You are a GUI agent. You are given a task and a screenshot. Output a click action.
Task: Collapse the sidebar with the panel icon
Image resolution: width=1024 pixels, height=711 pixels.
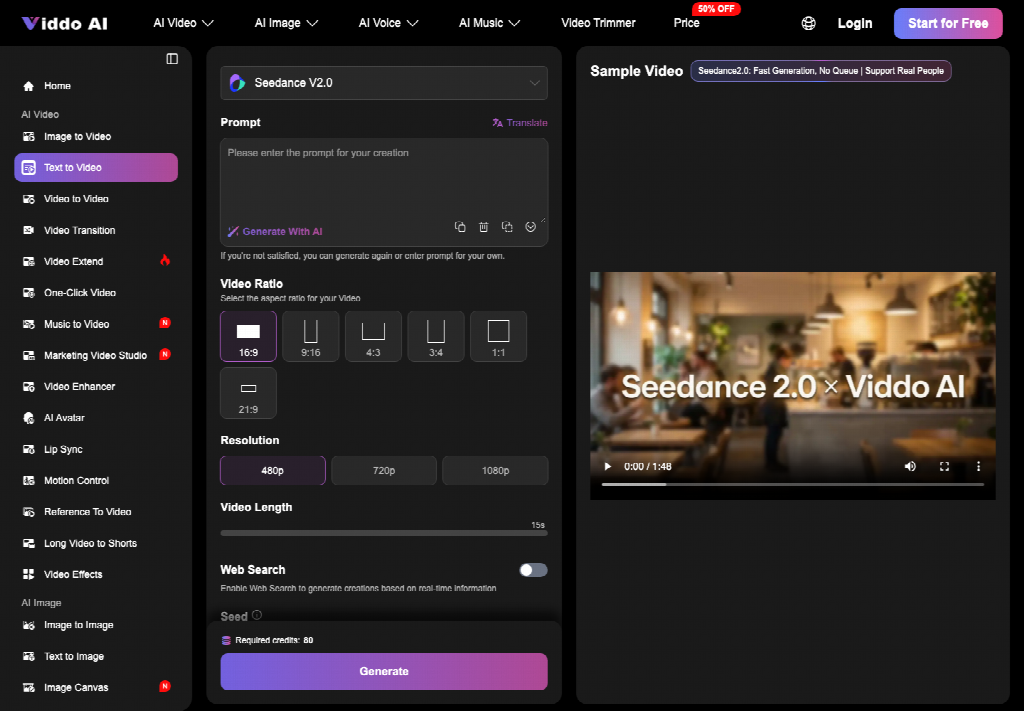point(172,59)
